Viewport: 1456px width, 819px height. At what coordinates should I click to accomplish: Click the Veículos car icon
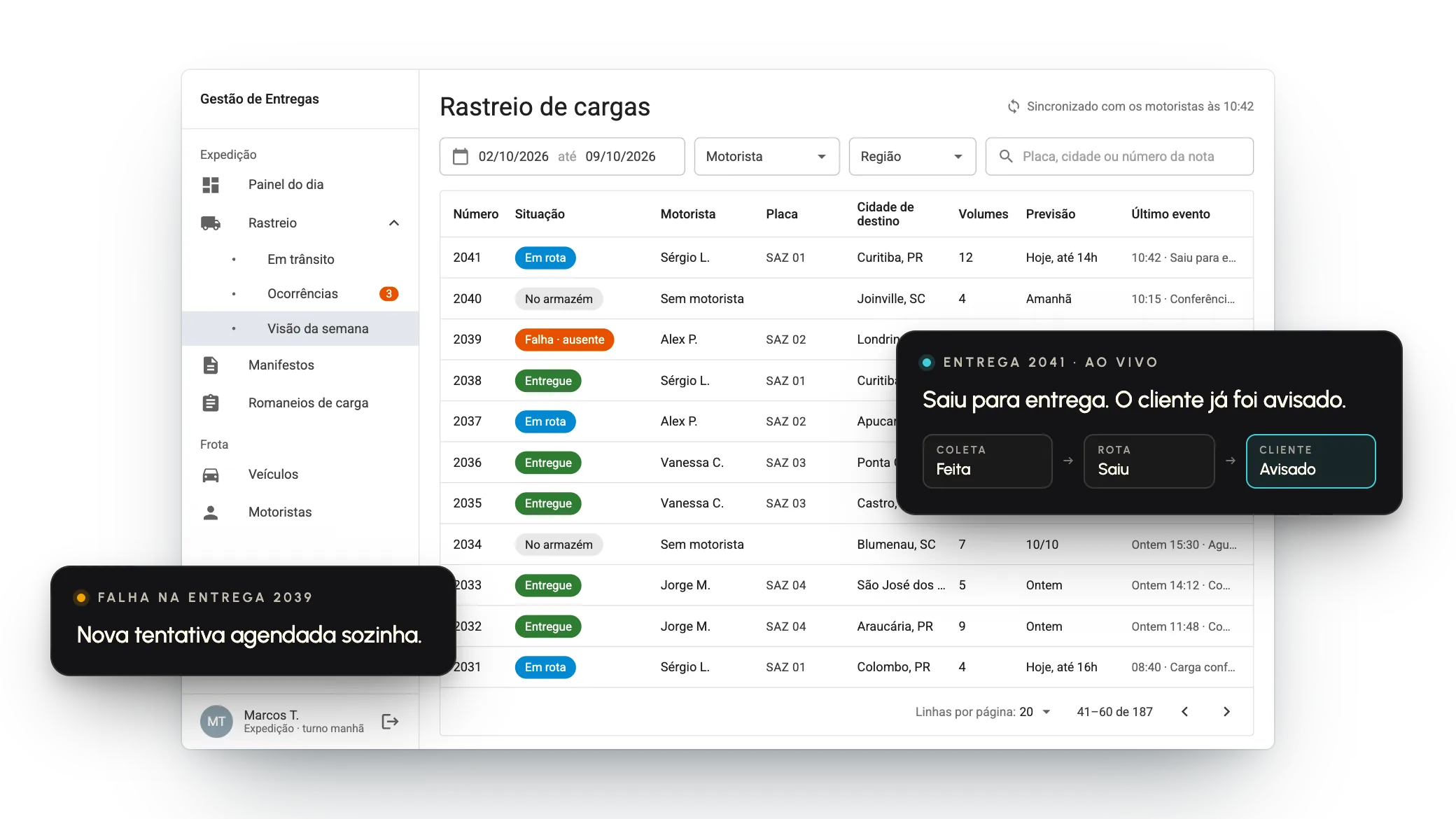coord(211,475)
